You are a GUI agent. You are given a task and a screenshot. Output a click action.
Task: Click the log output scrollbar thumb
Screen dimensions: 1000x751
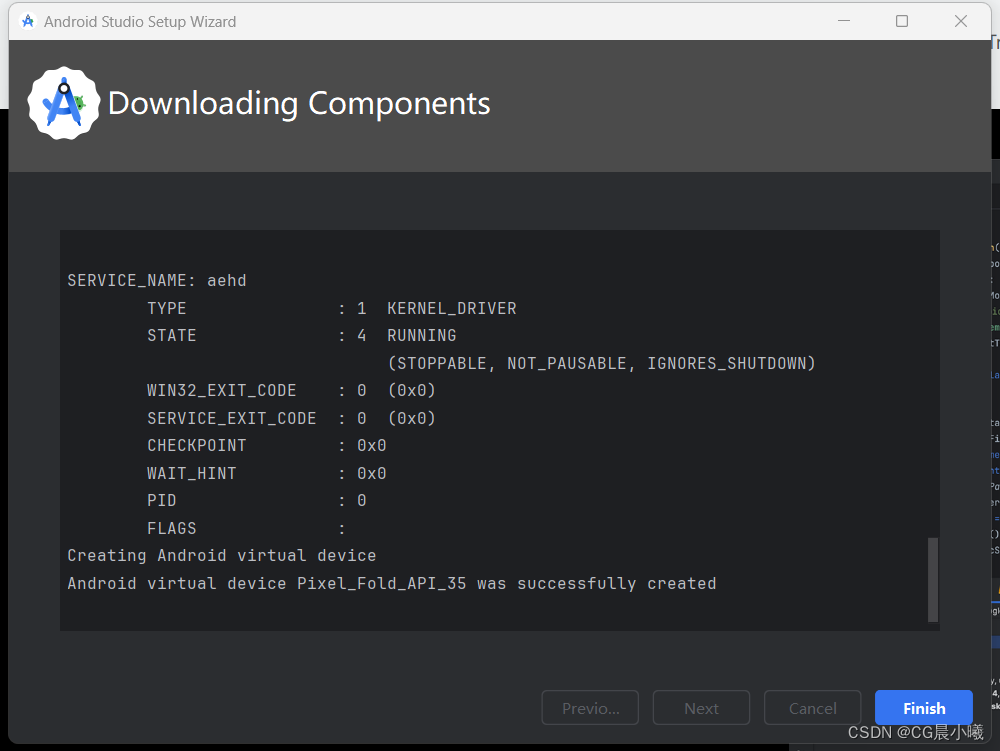pyautogui.click(x=932, y=580)
